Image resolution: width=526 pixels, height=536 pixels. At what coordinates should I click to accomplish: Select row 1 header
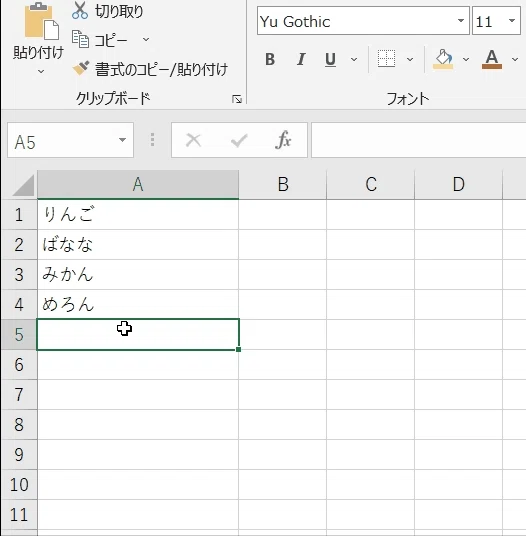click(19, 215)
